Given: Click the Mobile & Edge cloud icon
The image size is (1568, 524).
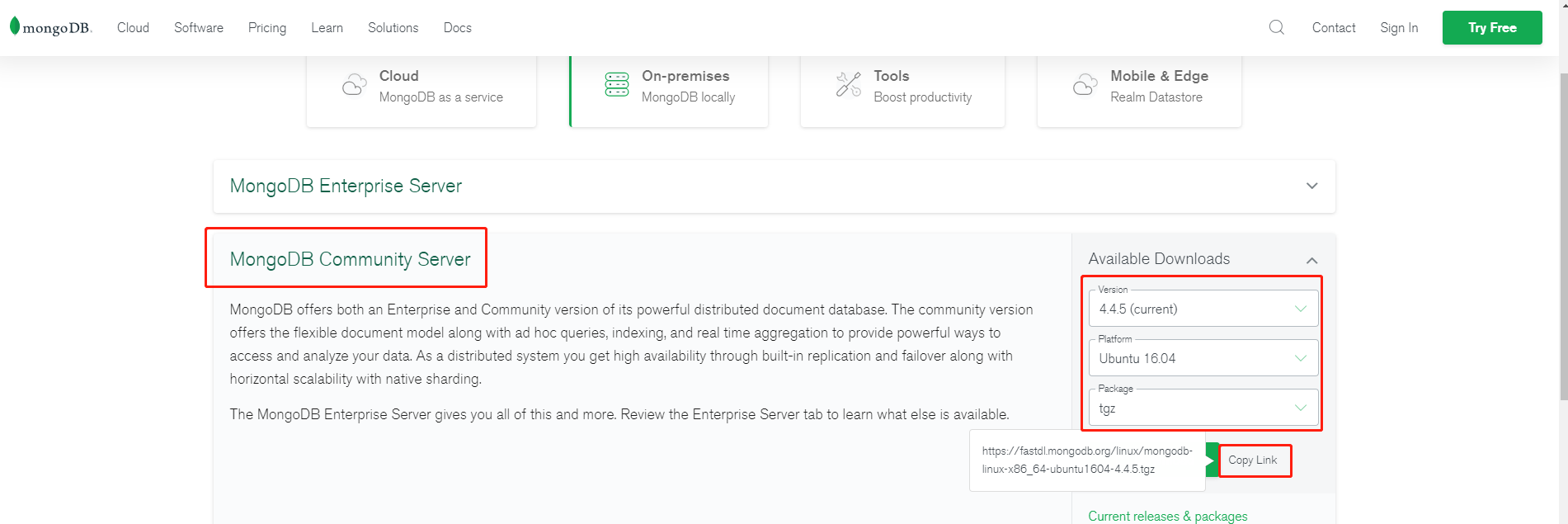Looking at the screenshot, I should point(1085,85).
